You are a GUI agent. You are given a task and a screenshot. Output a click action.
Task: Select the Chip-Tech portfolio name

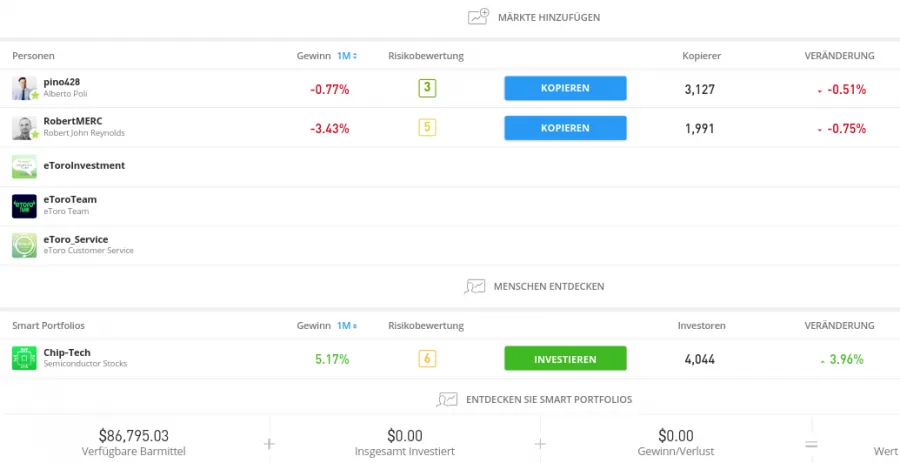[67, 352]
